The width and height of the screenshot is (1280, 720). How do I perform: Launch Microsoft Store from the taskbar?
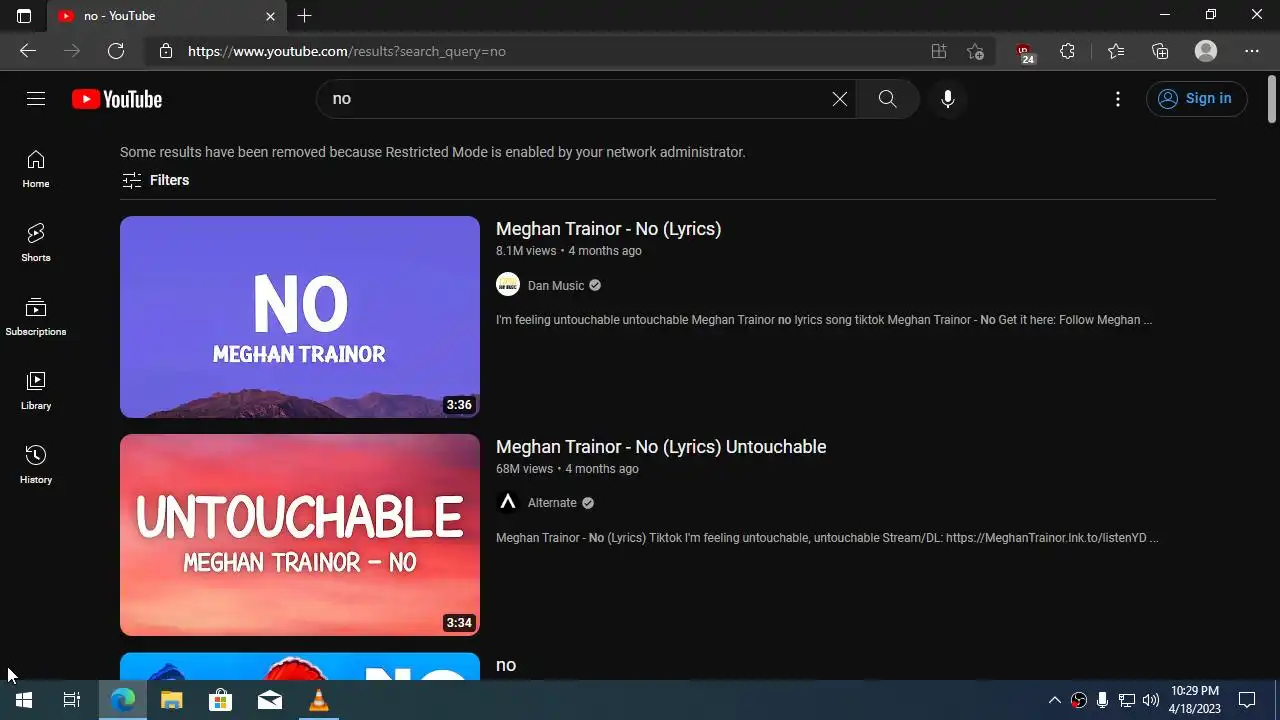pos(220,700)
